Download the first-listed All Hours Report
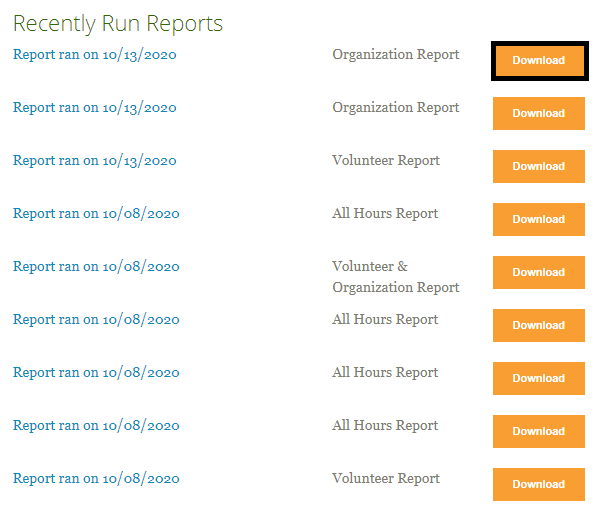The height and width of the screenshot is (518, 616). [539, 220]
